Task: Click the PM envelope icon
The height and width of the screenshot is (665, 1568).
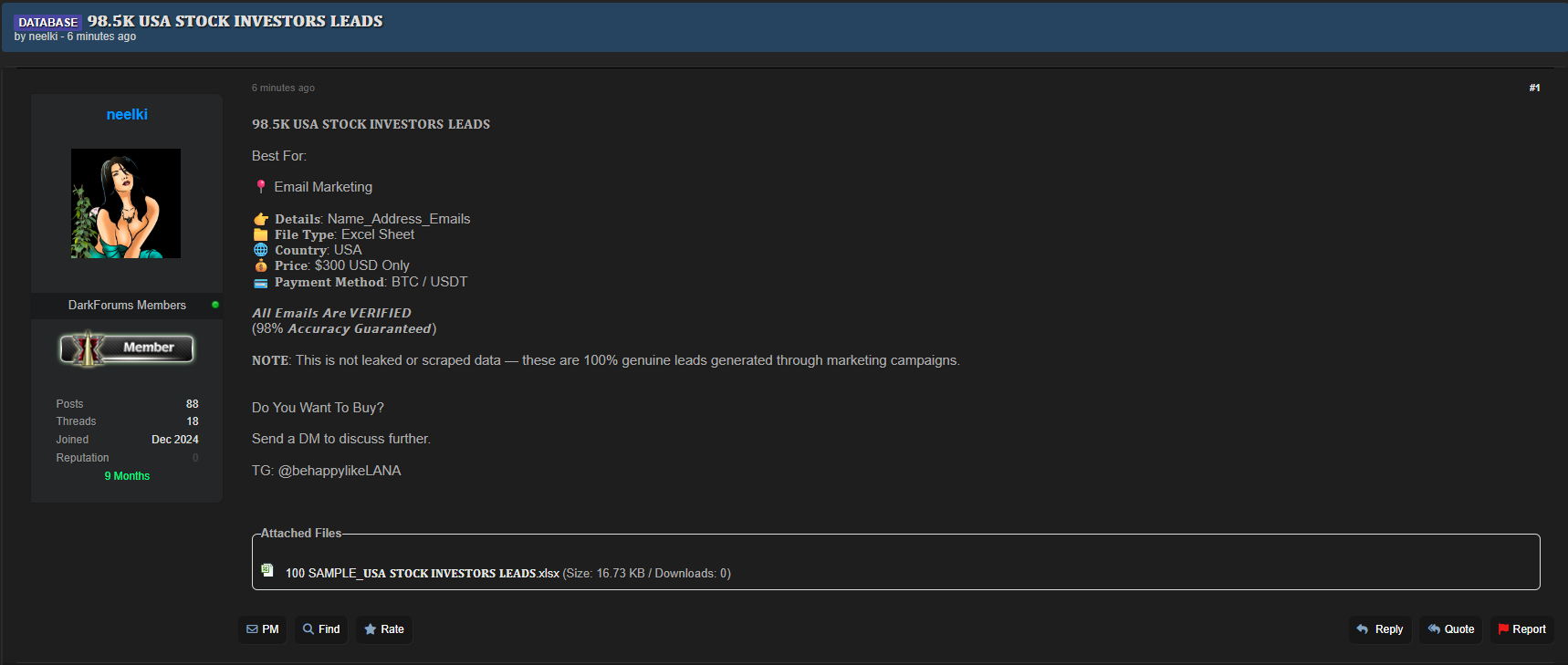Action: click(252, 629)
